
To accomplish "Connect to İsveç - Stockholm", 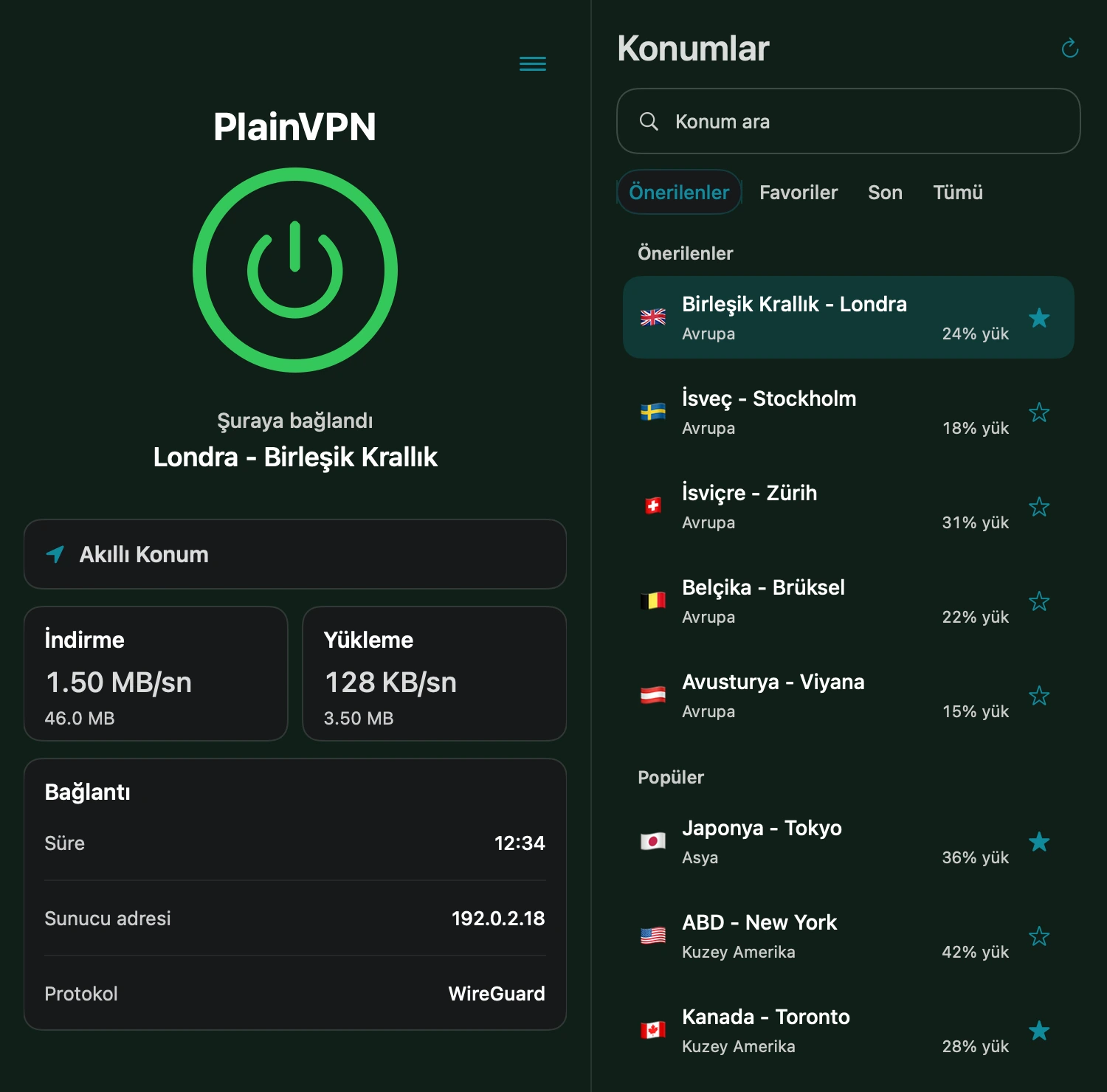I will click(x=849, y=412).
